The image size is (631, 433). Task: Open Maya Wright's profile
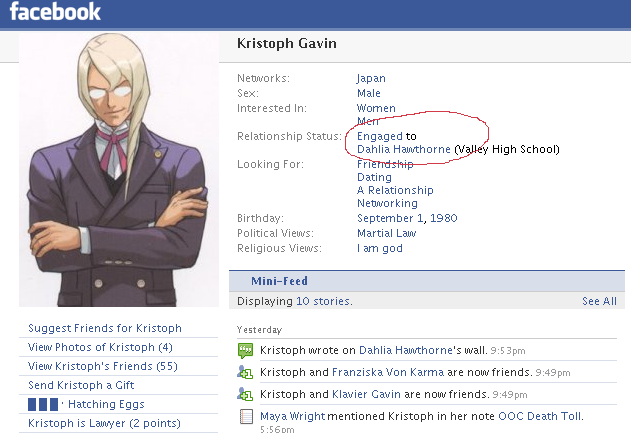292,416
